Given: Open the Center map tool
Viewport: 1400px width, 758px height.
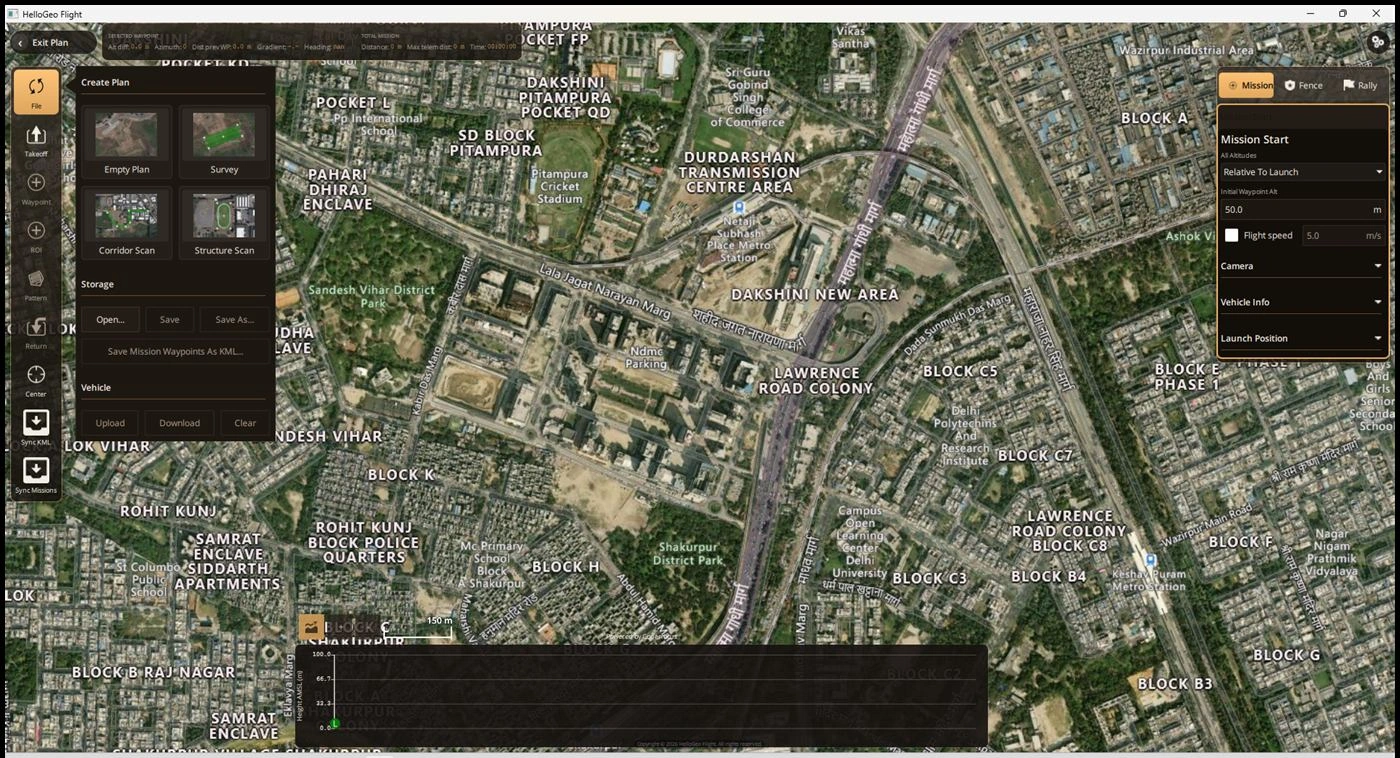Looking at the screenshot, I should (x=36, y=379).
